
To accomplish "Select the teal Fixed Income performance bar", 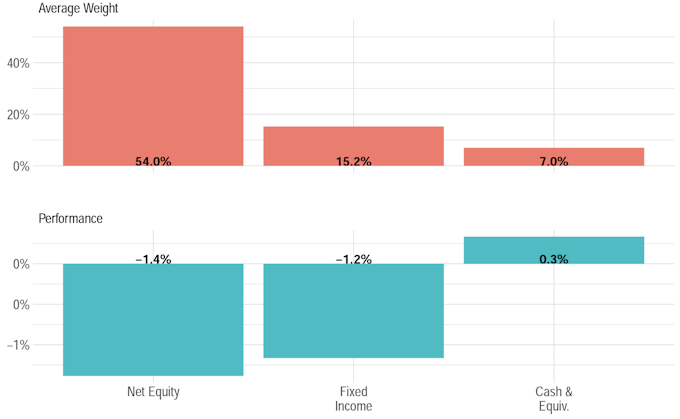I will point(353,312).
